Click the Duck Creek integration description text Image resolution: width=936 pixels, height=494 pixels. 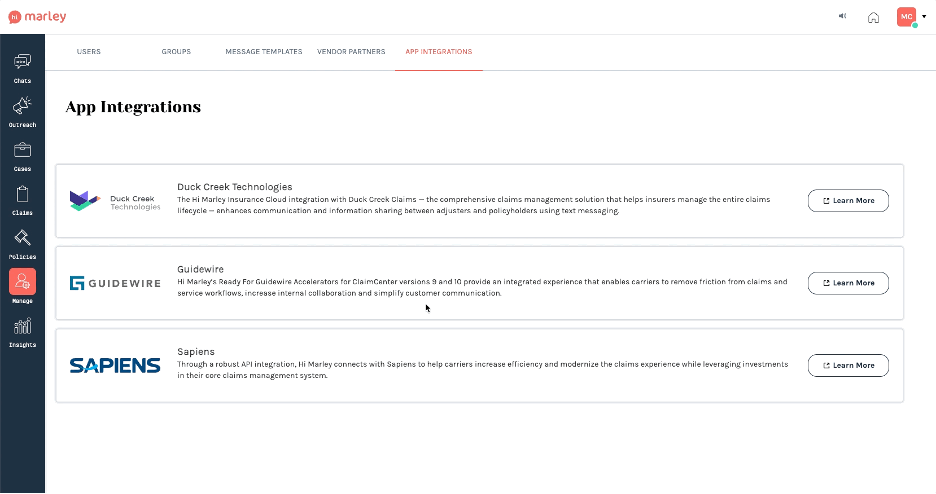click(473, 205)
